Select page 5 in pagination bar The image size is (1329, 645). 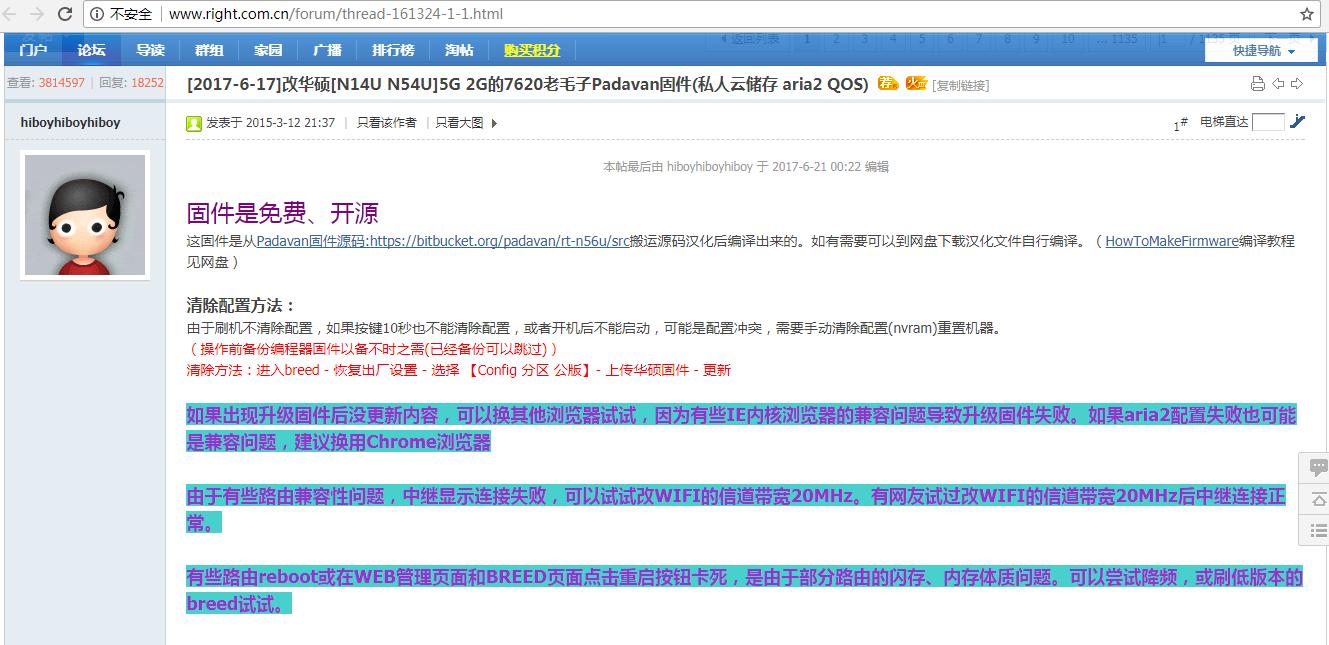point(921,36)
